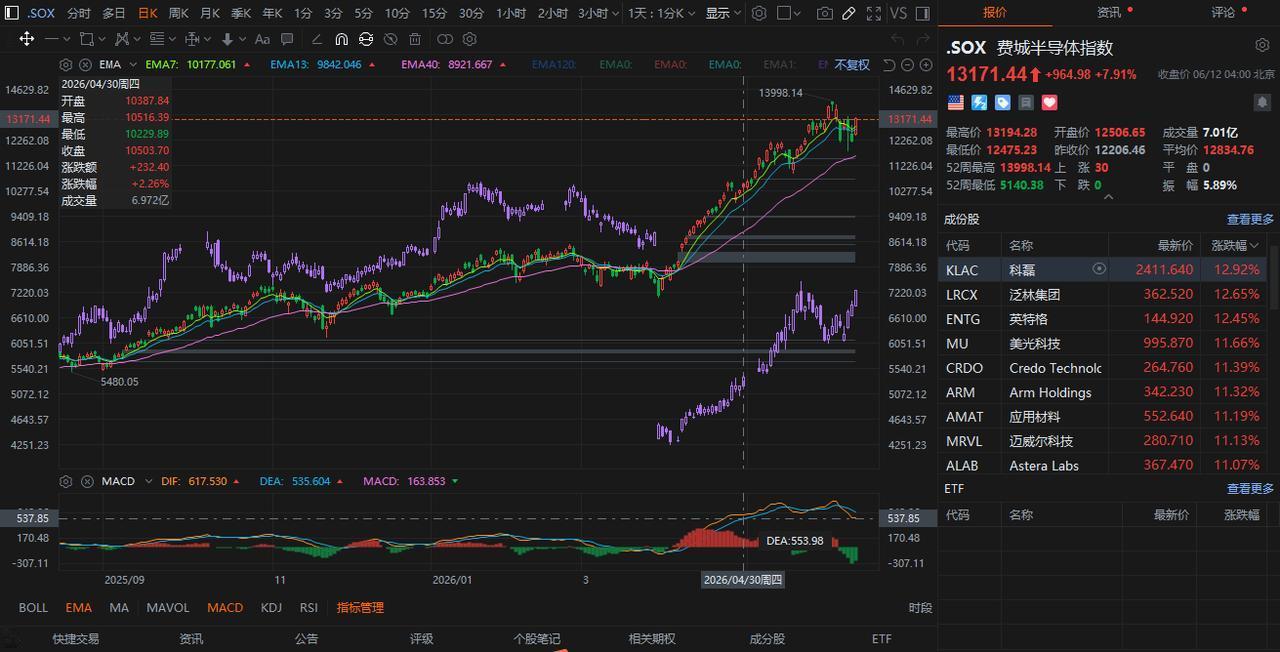The height and width of the screenshot is (652, 1280).
Task: Select the 分时 intraday view
Action: [x=78, y=13]
